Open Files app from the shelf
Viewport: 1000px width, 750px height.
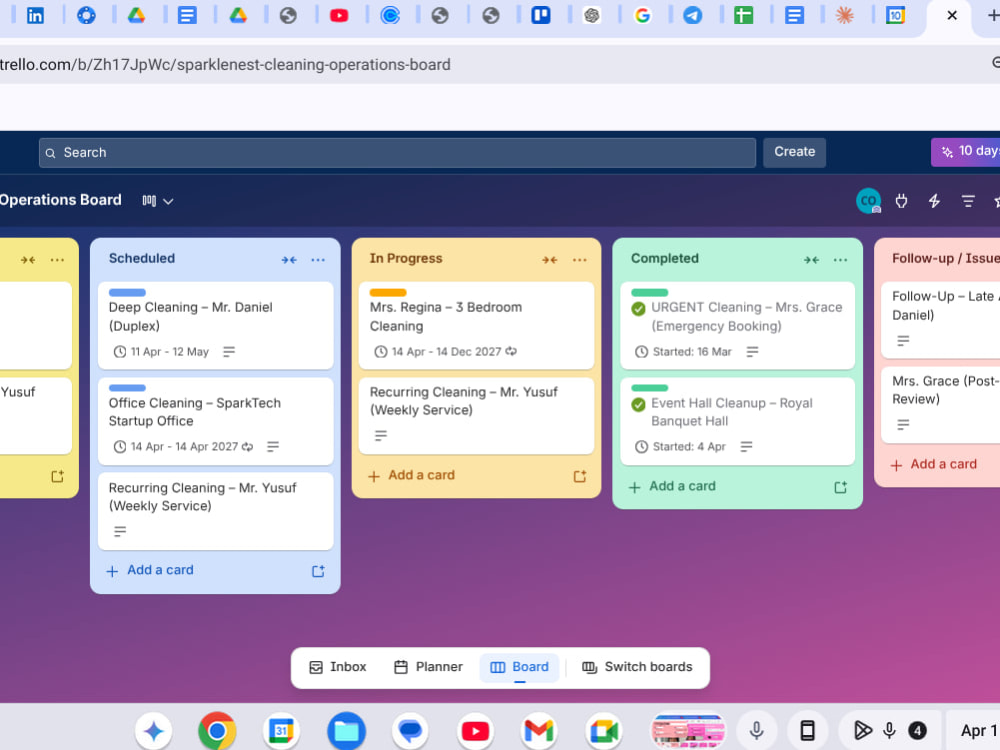(x=346, y=731)
